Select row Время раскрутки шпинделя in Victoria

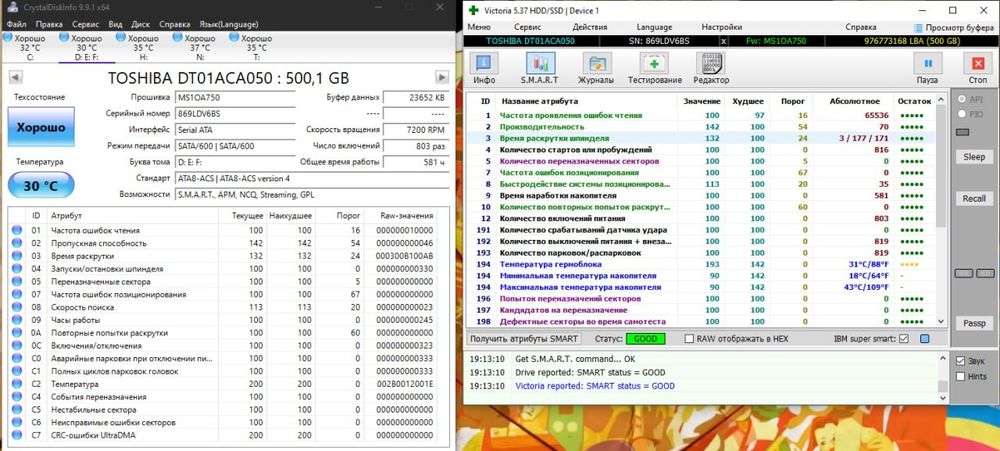[x=700, y=138]
